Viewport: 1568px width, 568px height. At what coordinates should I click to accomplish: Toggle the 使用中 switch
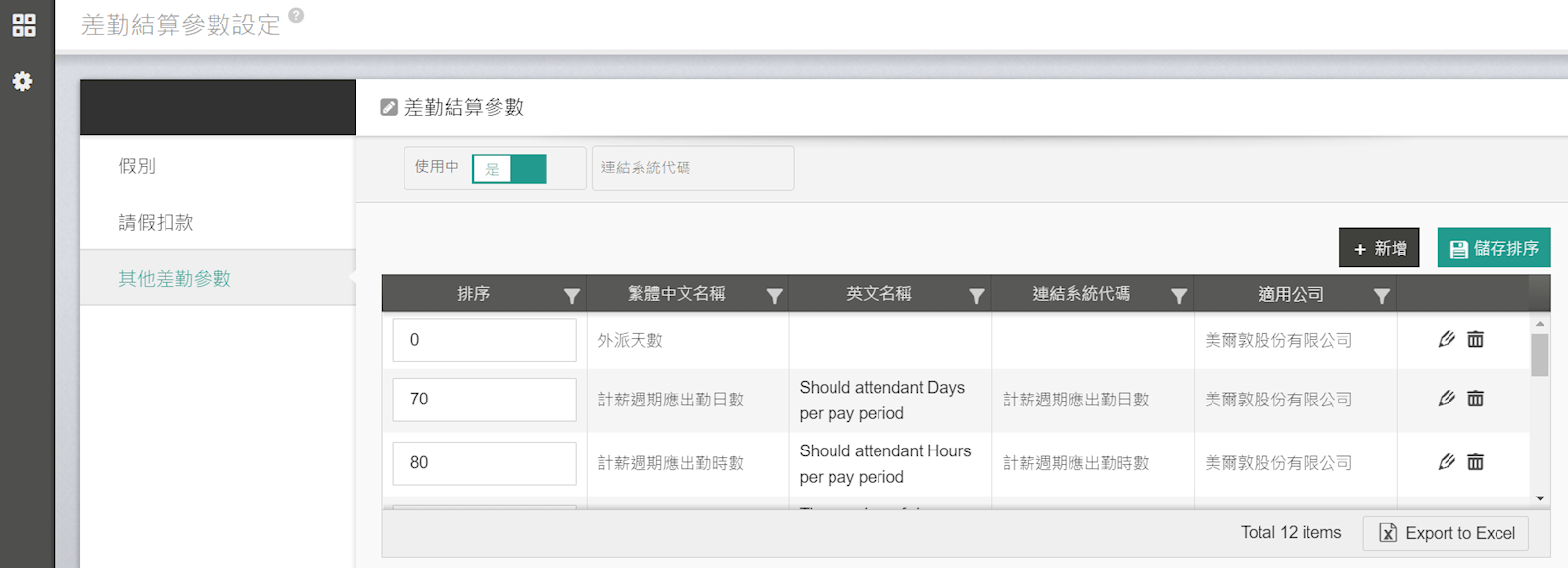point(509,168)
